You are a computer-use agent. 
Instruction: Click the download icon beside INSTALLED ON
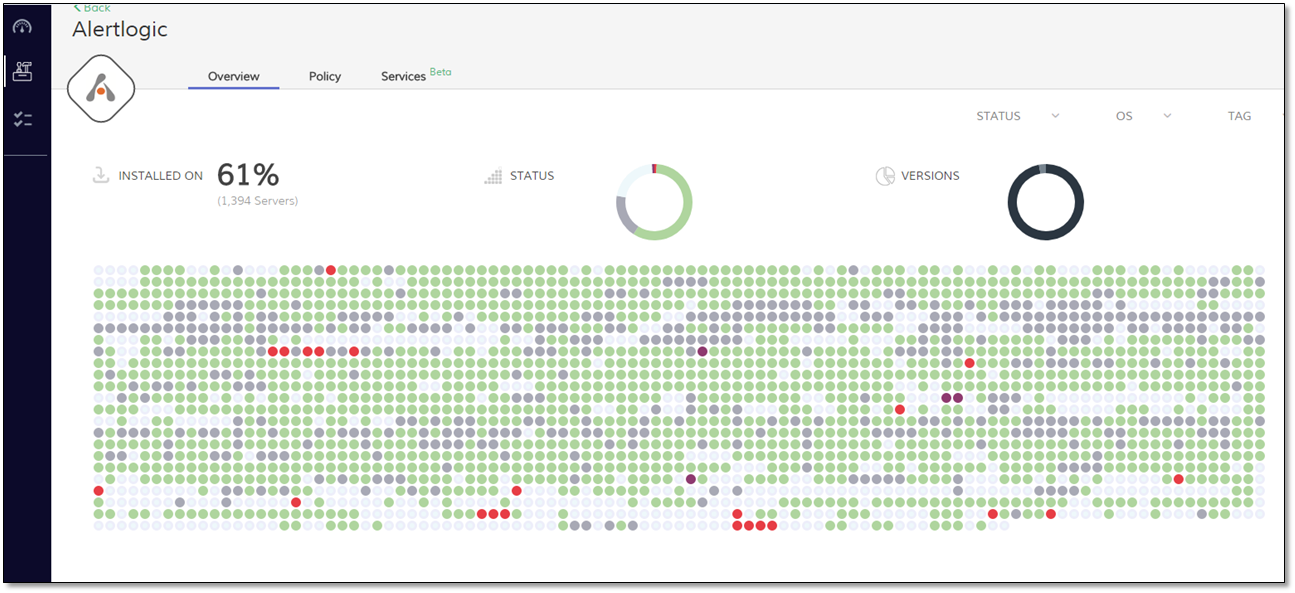pyautogui.click(x=100, y=176)
